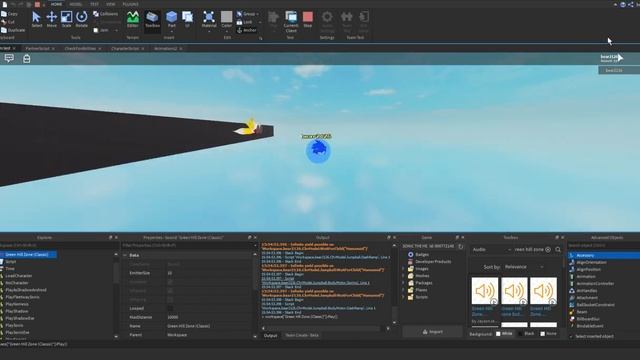Select None background radio in Toolbox
Screen dimensions: 640x360
click(x=542, y=334)
